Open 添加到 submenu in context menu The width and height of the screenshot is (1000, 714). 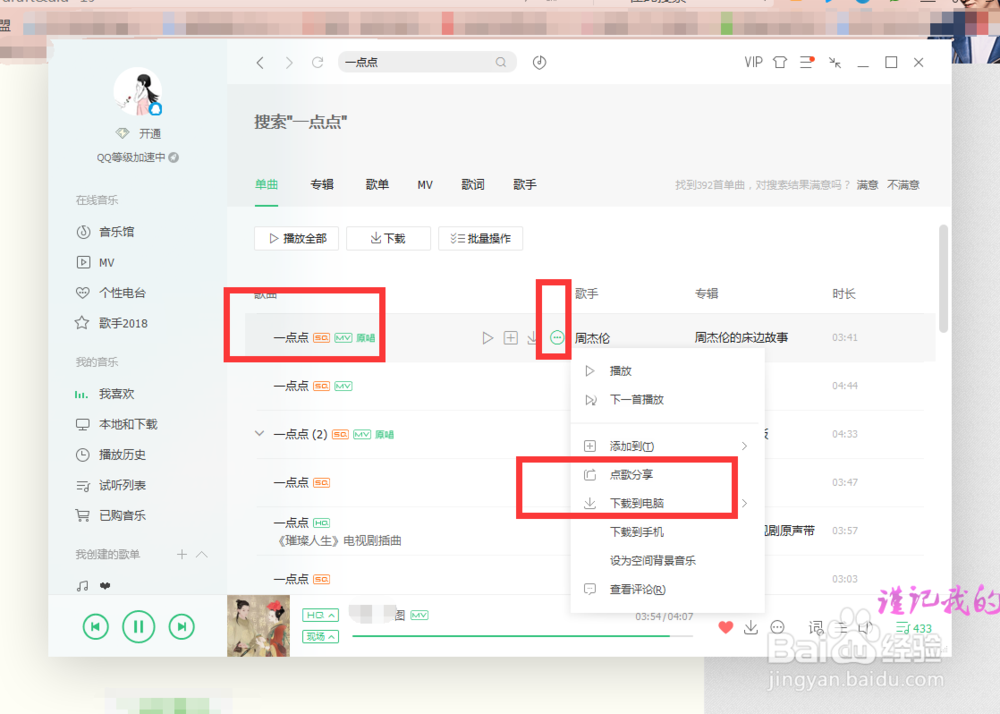coord(667,446)
